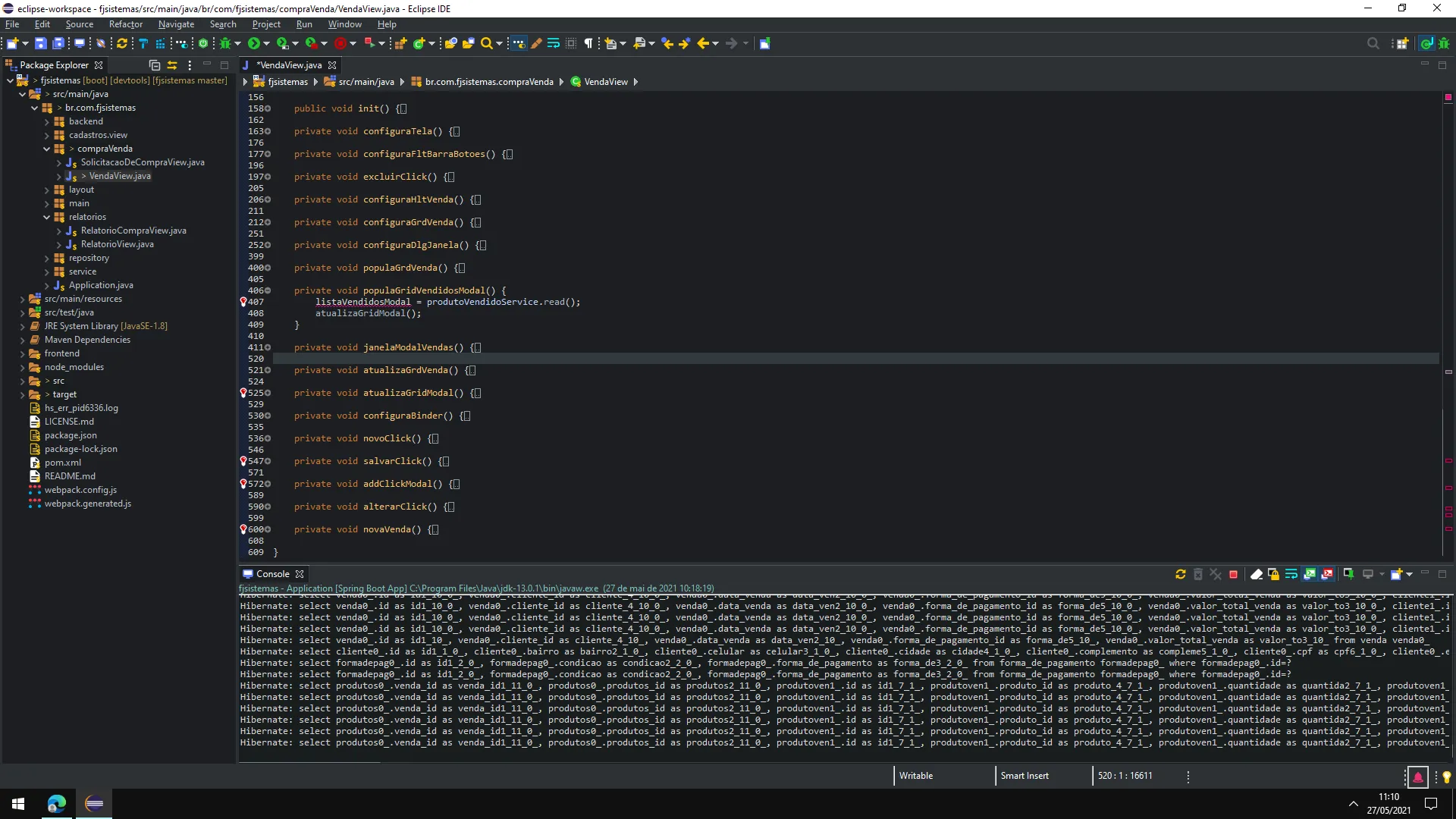Toggle Console Scroll Lock

[1274, 575]
